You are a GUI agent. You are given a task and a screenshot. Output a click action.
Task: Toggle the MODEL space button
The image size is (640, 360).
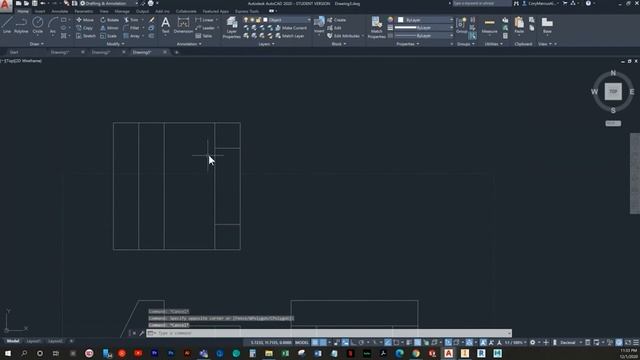click(x=302, y=342)
